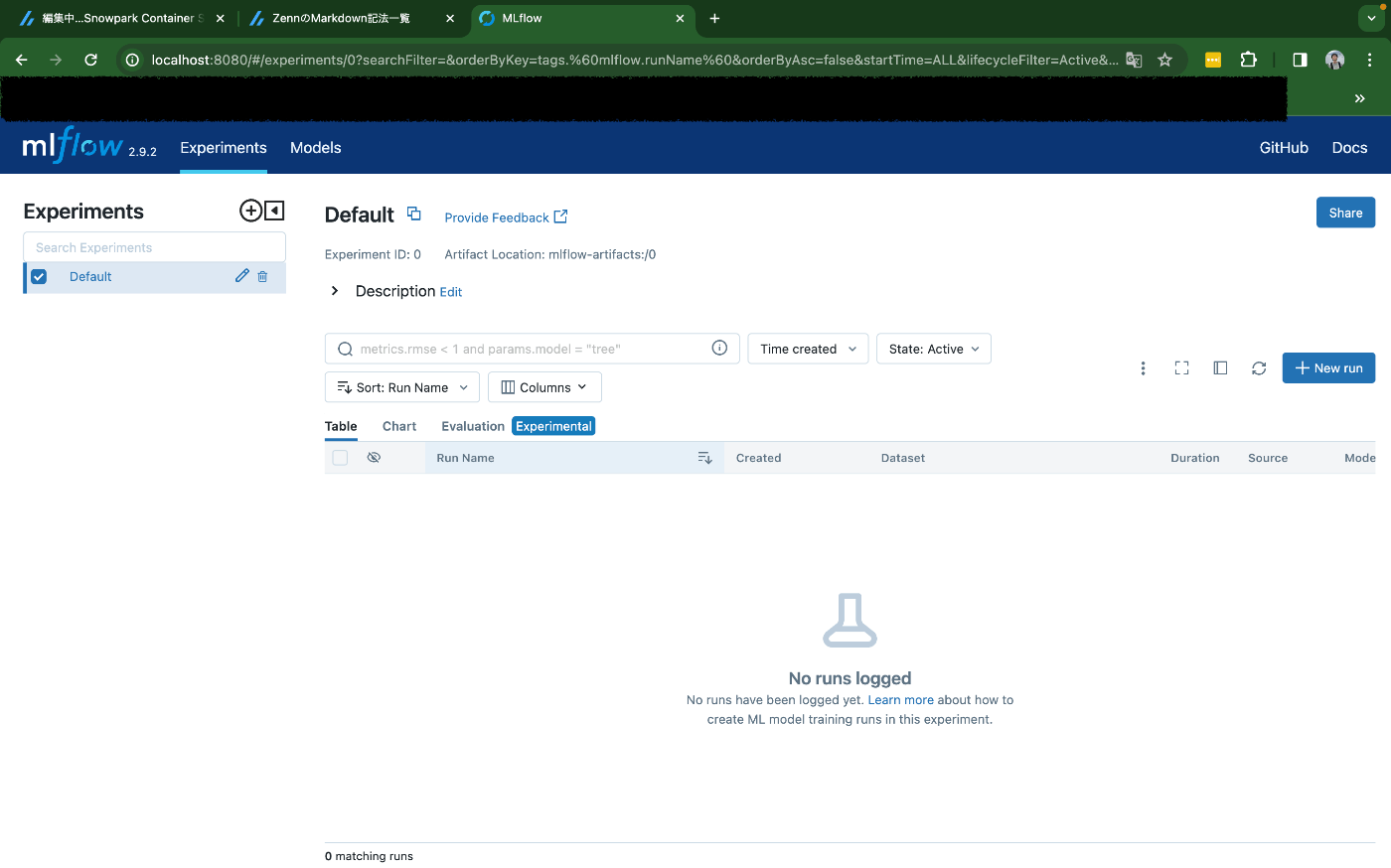View site information icon in address bar
Viewport: 1391px width, 868px height.
(131, 60)
